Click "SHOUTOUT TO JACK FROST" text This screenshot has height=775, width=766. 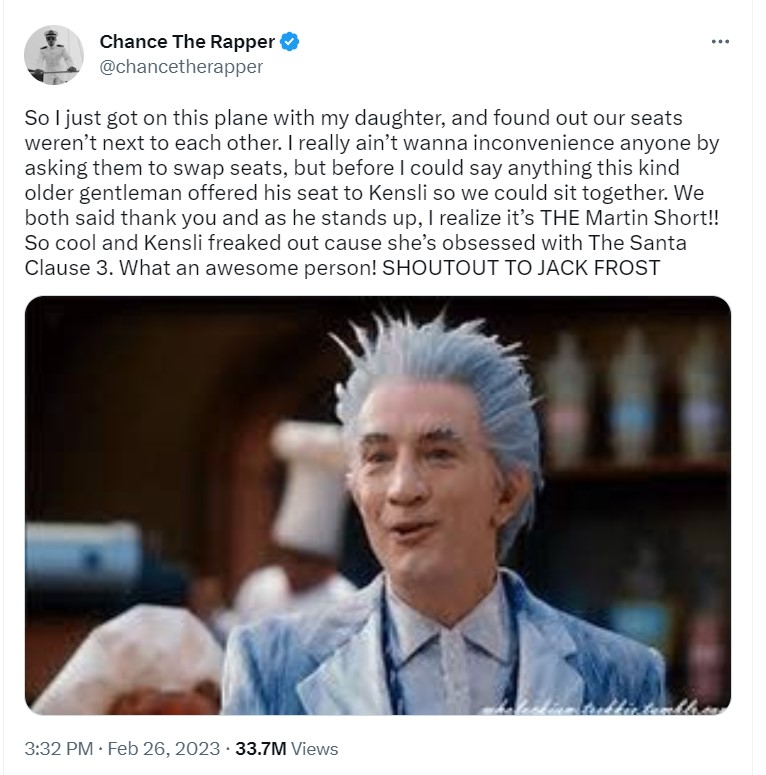coord(521,268)
